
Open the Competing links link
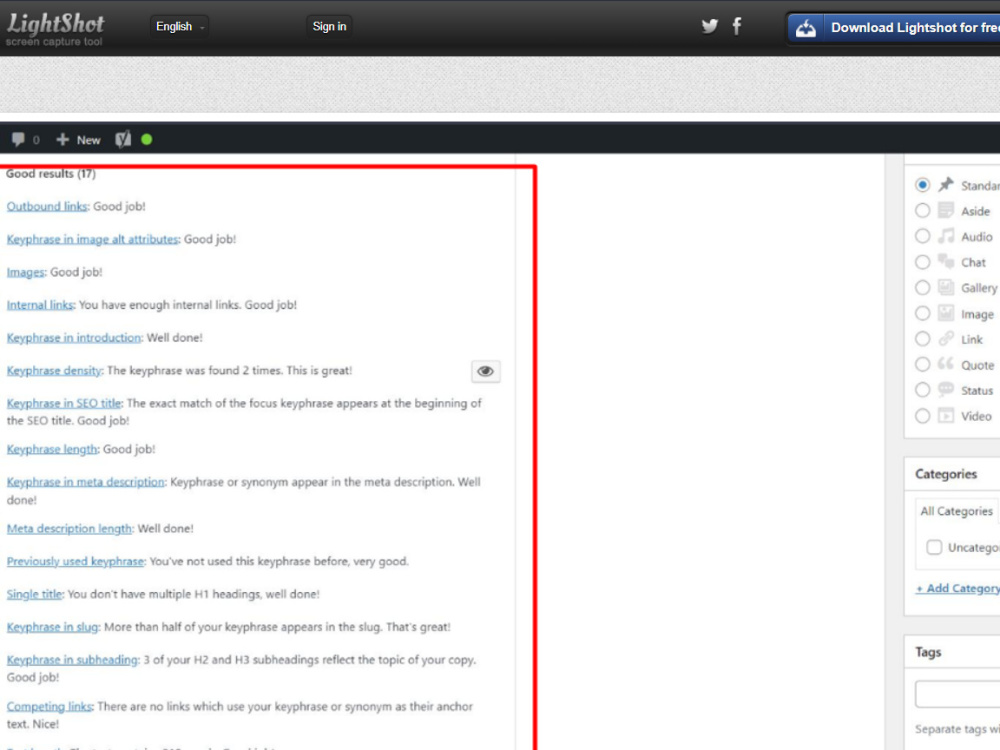(49, 707)
